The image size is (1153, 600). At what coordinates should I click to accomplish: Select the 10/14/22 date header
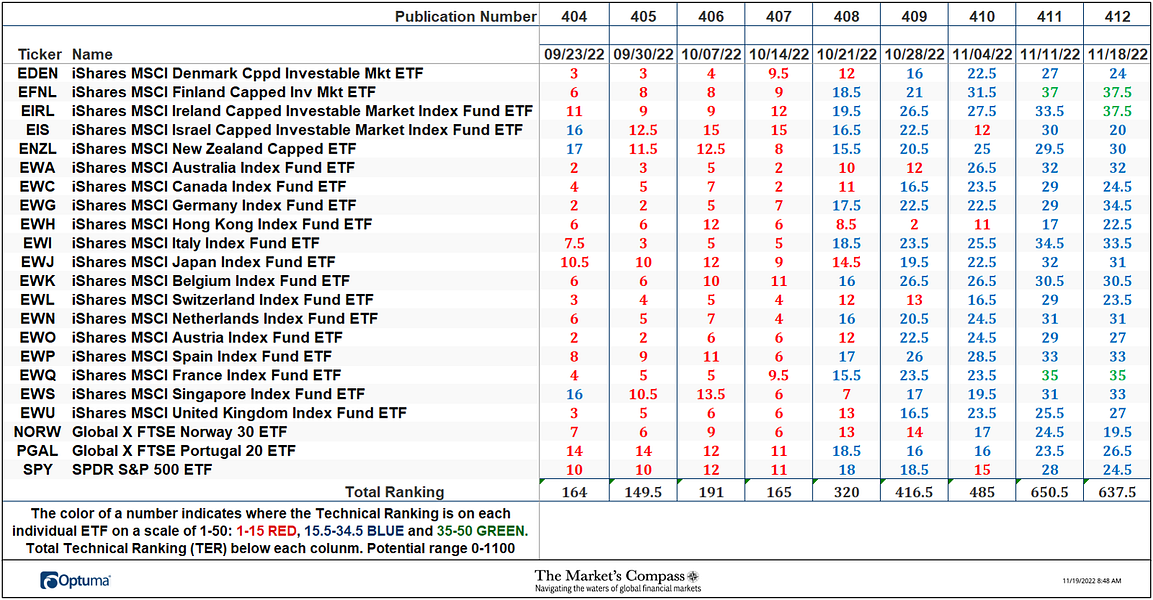click(x=779, y=54)
